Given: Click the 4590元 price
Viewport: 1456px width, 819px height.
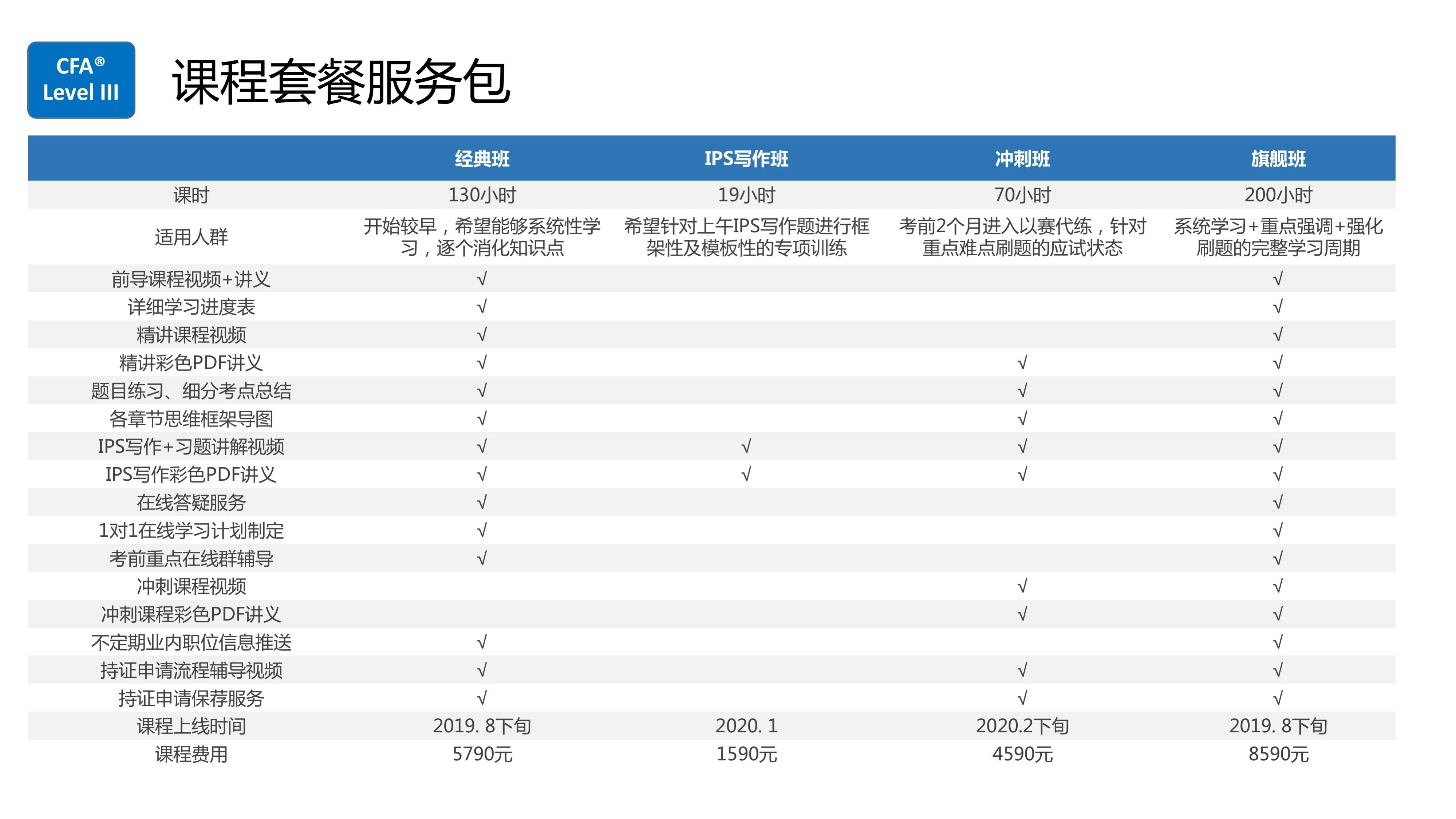Looking at the screenshot, I should click(x=1022, y=754).
